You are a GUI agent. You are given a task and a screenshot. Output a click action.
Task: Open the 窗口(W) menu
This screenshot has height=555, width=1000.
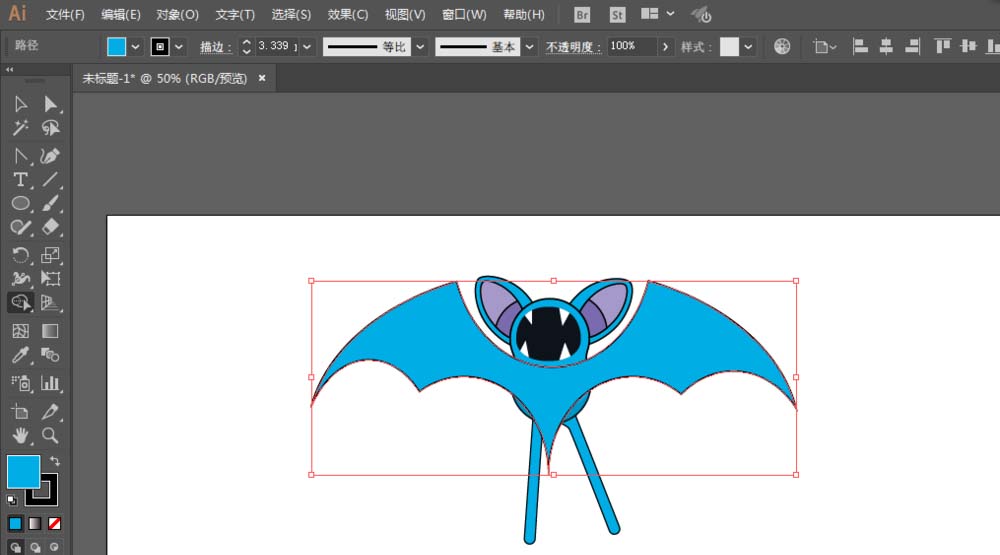click(464, 15)
